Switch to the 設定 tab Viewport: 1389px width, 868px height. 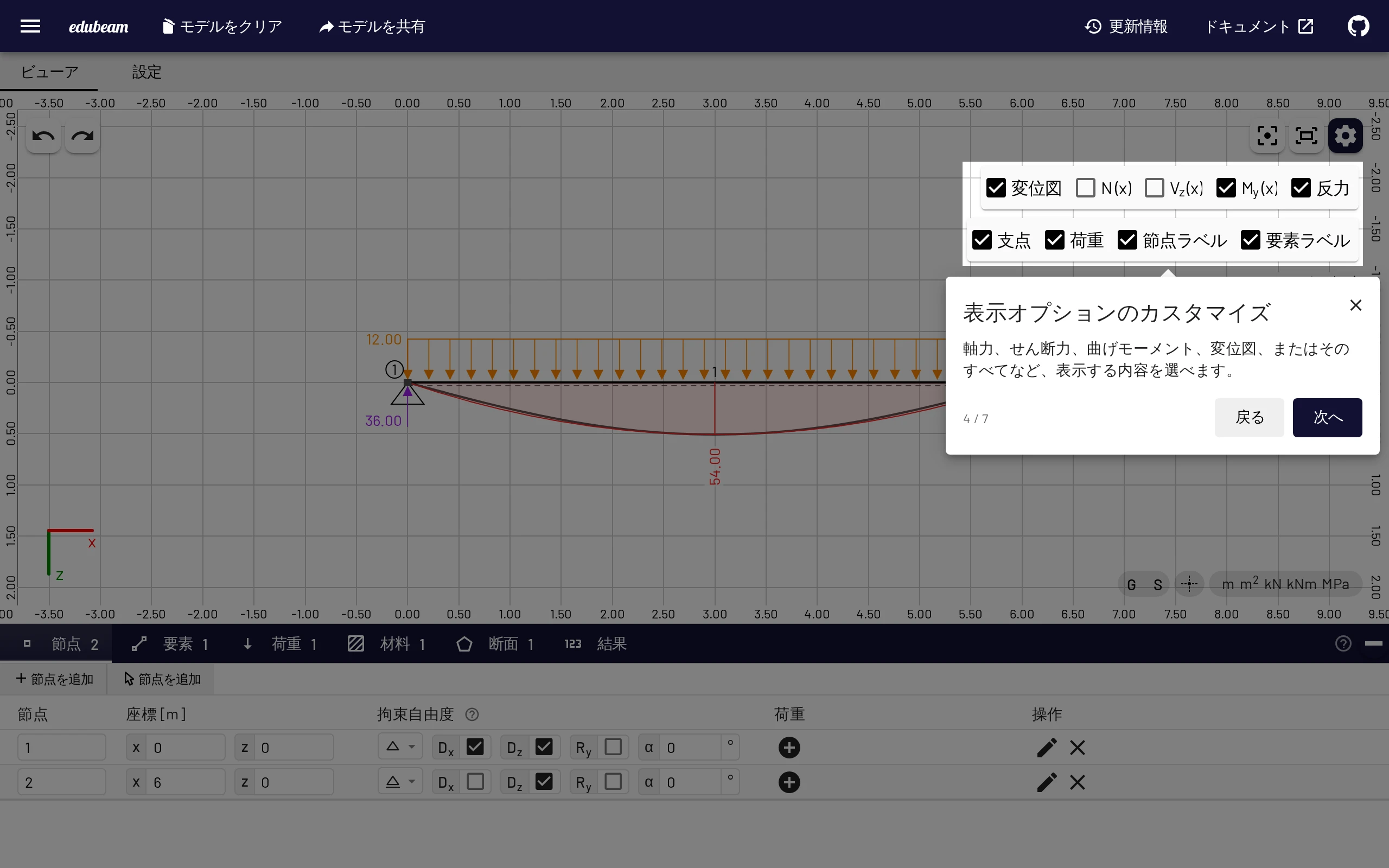147,72
